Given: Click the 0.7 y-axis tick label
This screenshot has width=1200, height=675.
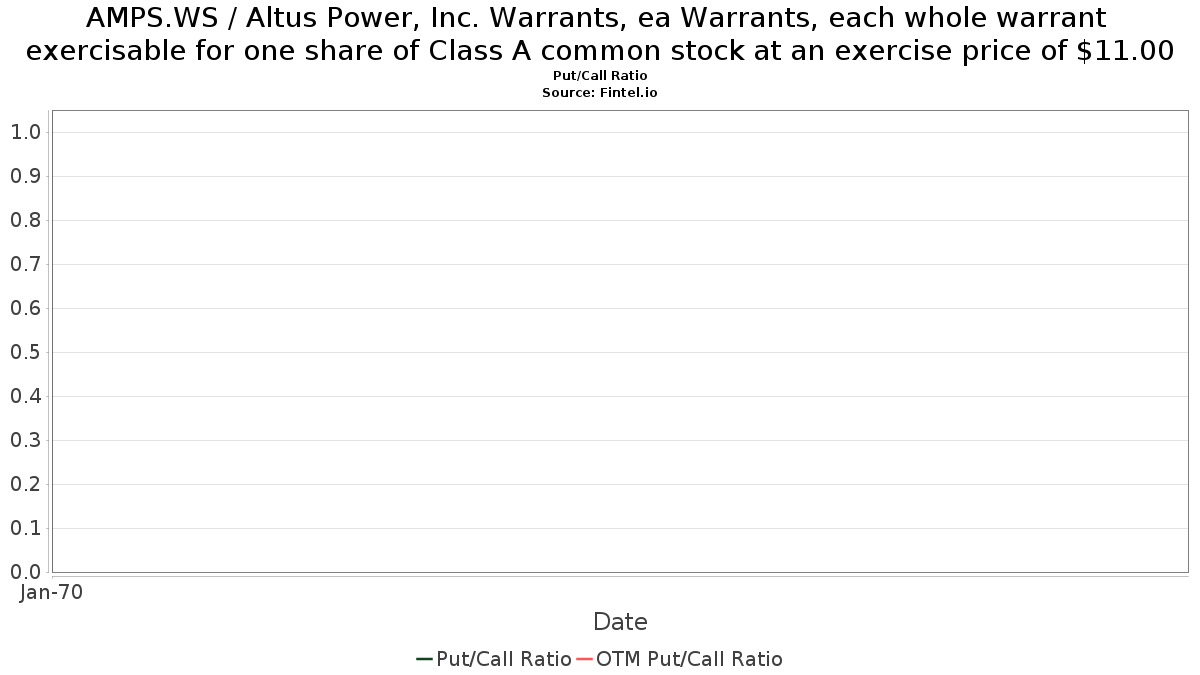Looking at the screenshot, I should tap(25, 264).
